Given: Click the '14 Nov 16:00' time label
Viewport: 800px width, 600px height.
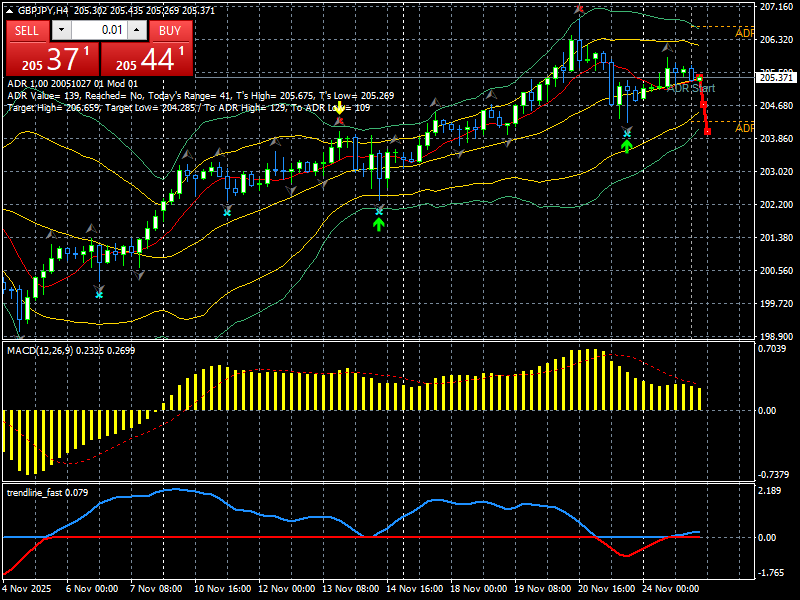Looking at the screenshot, I should pos(414,589).
